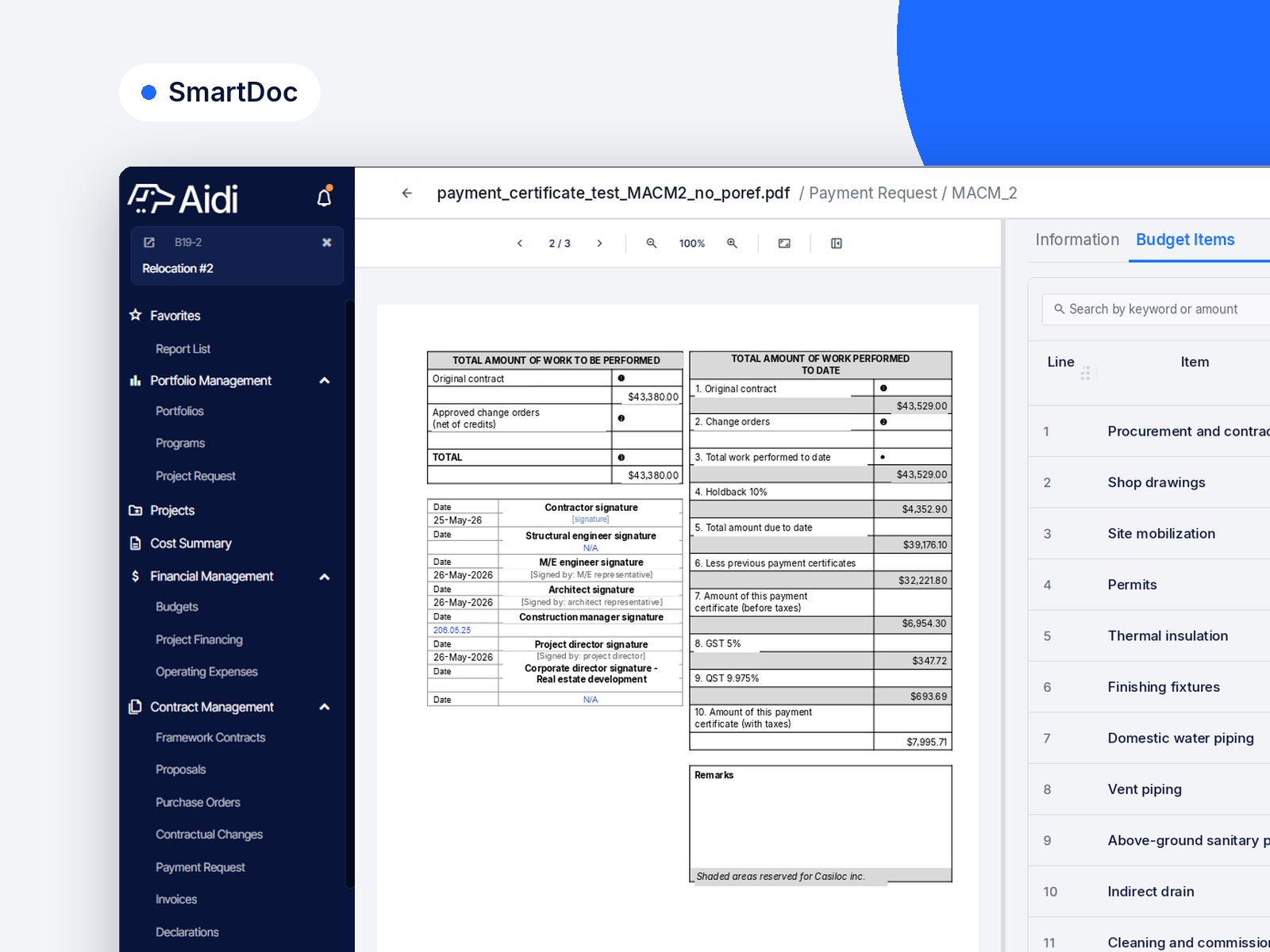The image size is (1270, 952).
Task: Open the B19-2 project external link icon
Action: pyautogui.click(x=149, y=242)
